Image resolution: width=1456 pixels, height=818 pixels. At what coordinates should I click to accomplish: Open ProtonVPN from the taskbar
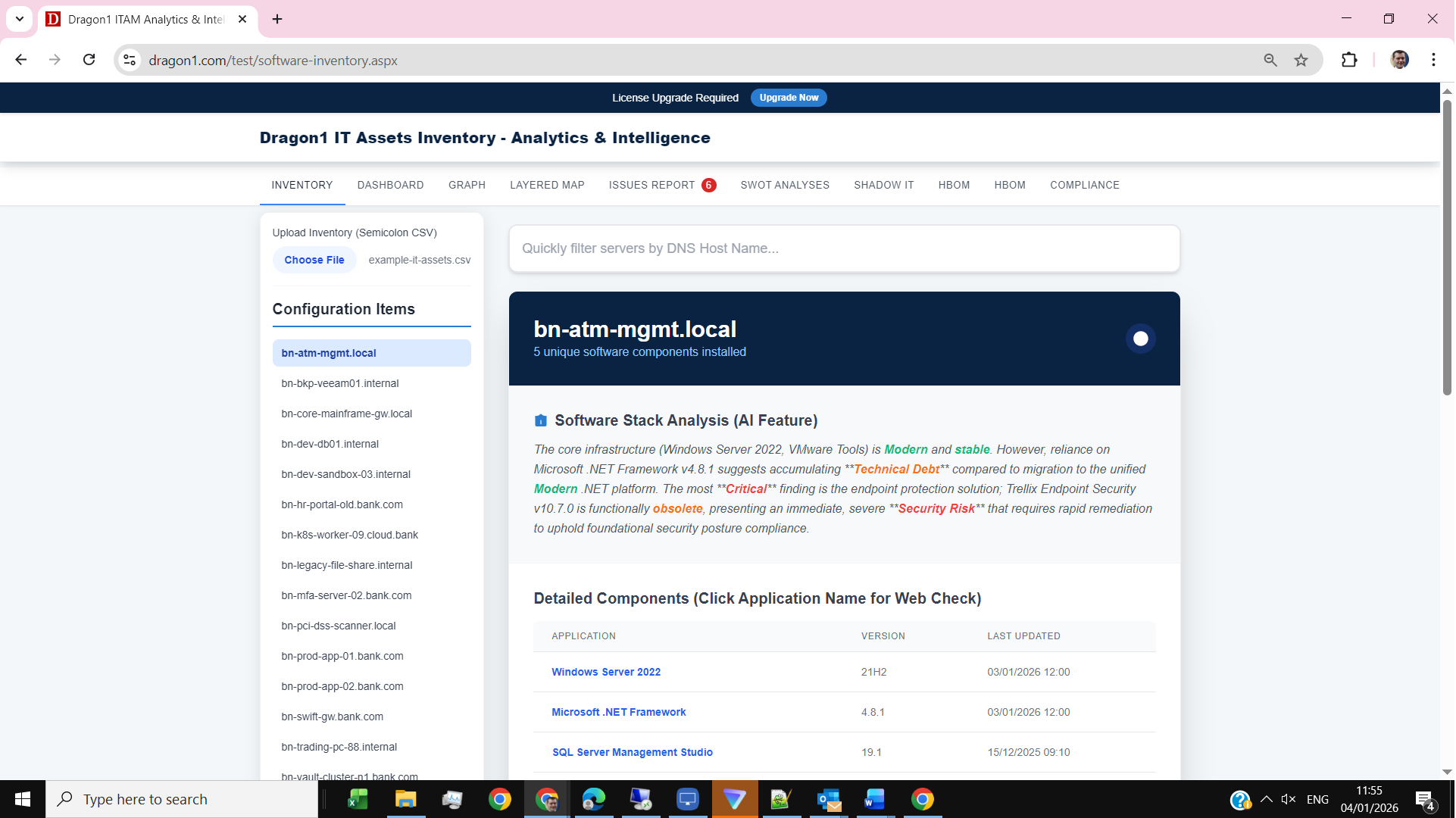click(x=736, y=799)
